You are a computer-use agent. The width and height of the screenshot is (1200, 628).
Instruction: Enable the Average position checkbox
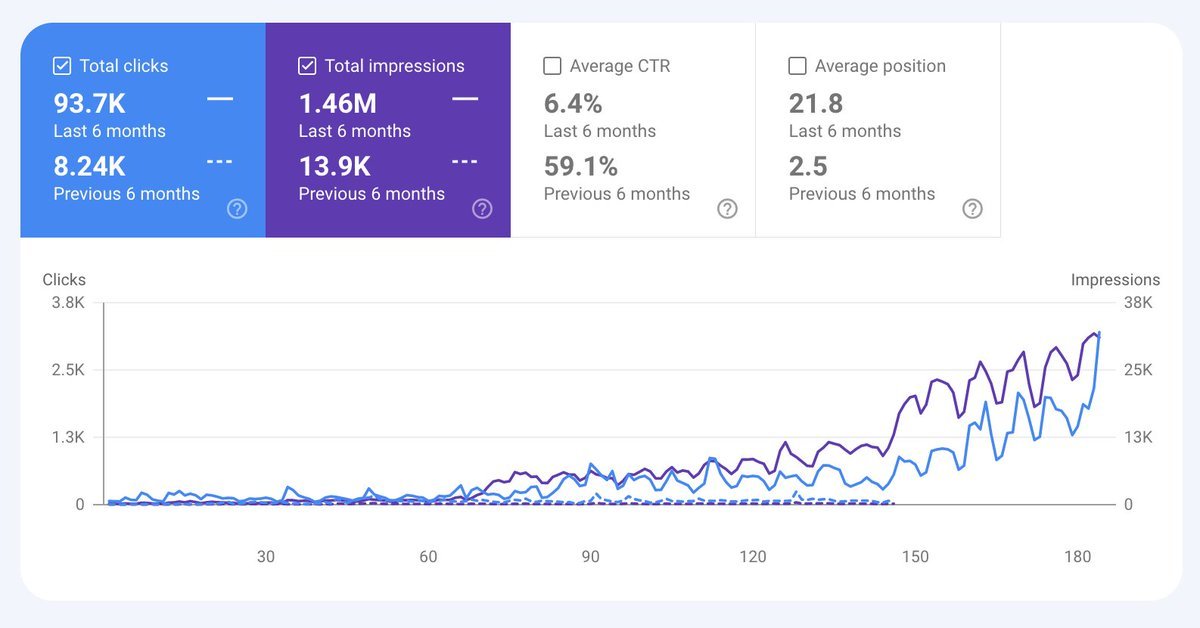click(797, 66)
